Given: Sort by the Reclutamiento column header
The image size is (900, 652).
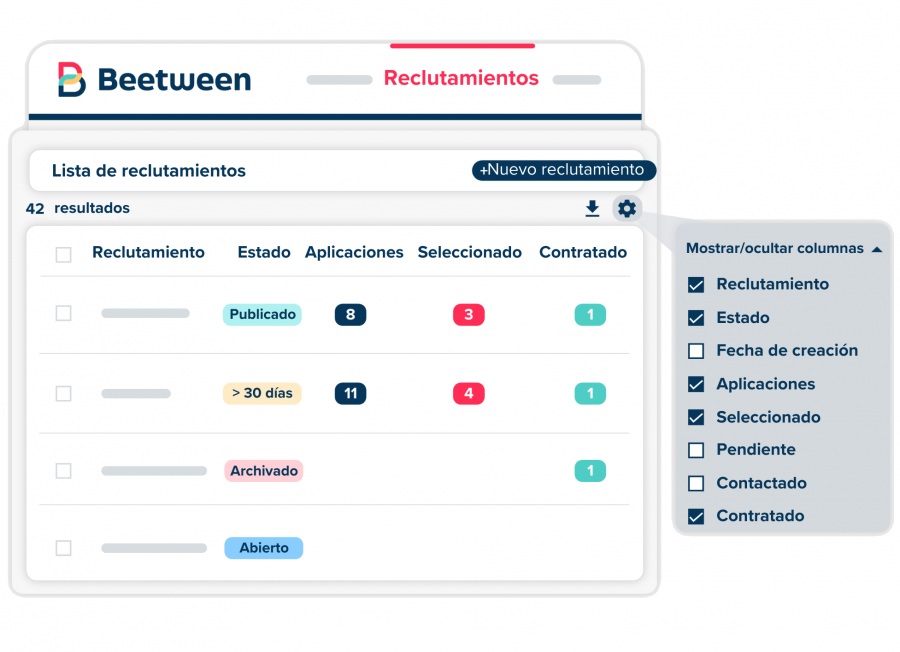Looking at the screenshot, I should coord(148,253).
